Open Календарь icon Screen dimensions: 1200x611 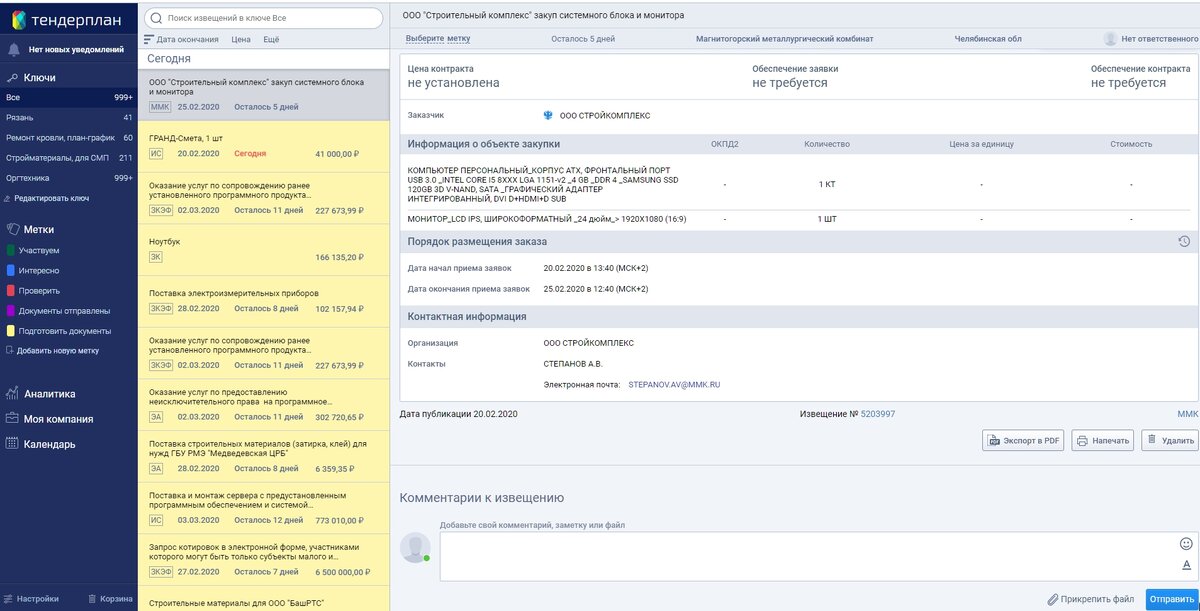point(13,444)
